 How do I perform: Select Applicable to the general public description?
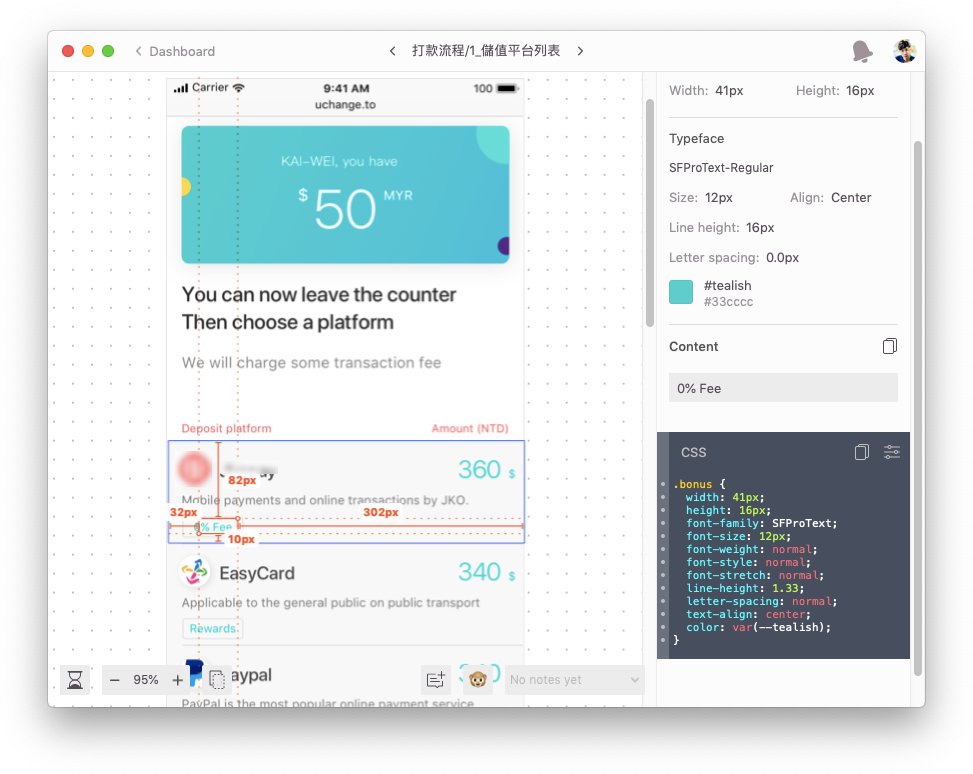click(x=331, y=603)
